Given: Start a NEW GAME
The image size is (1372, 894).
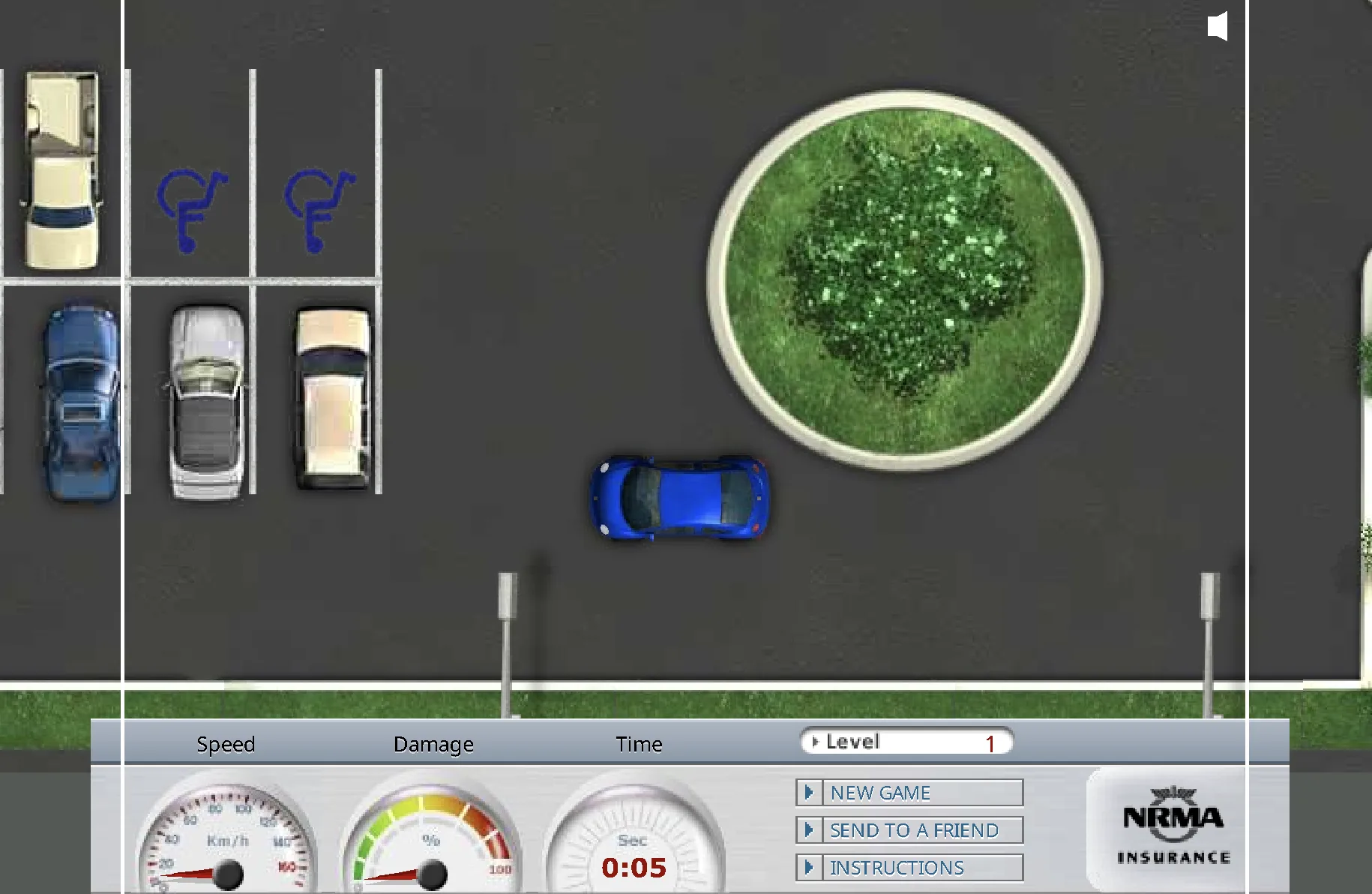Looking at the screenshot, I should tap(879, 793).
